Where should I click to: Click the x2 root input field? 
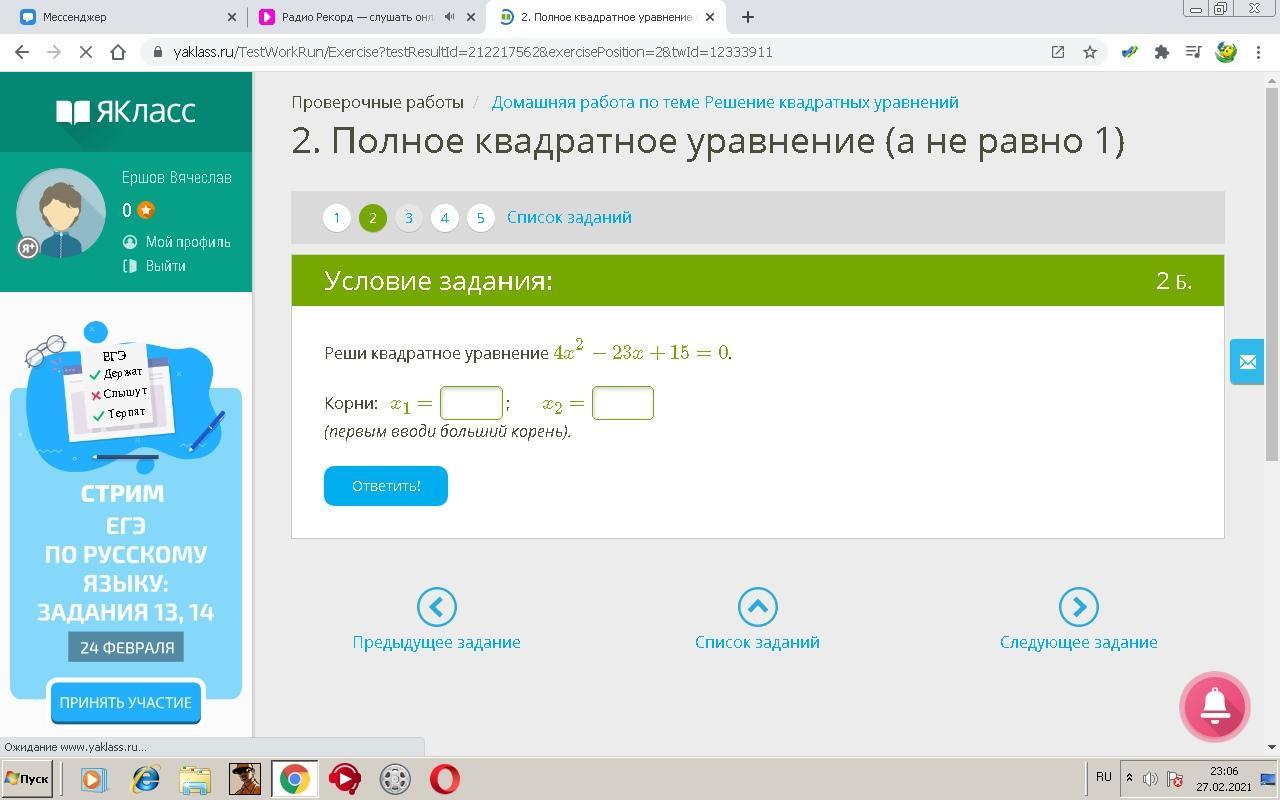point(622,403)
